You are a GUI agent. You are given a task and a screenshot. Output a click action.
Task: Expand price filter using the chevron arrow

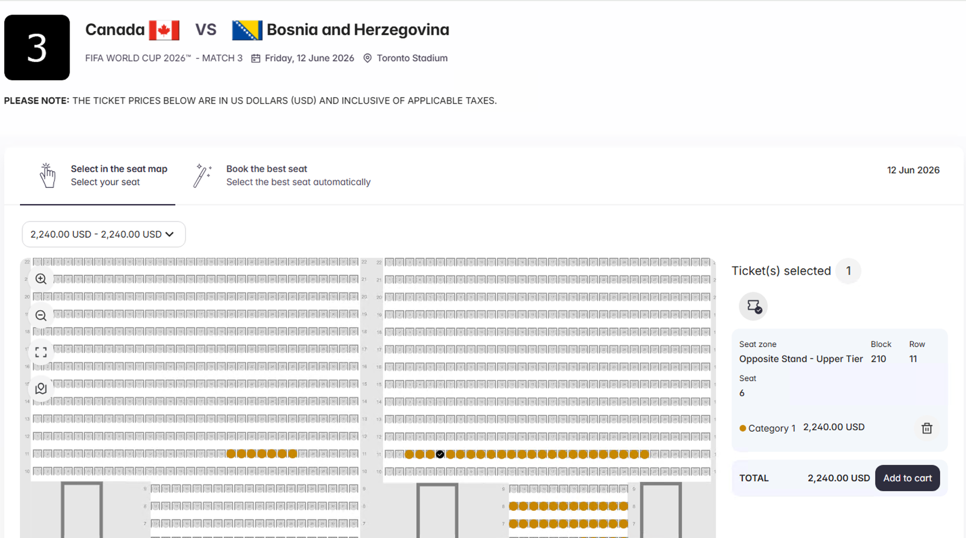tap(170, 234)
